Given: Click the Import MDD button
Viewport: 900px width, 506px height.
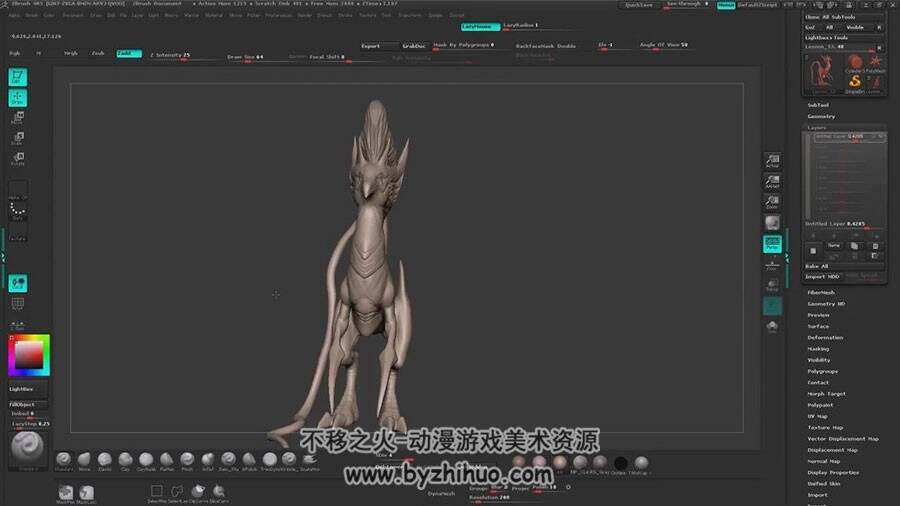Looking at the screenshot, I should (x=822, y=277).
